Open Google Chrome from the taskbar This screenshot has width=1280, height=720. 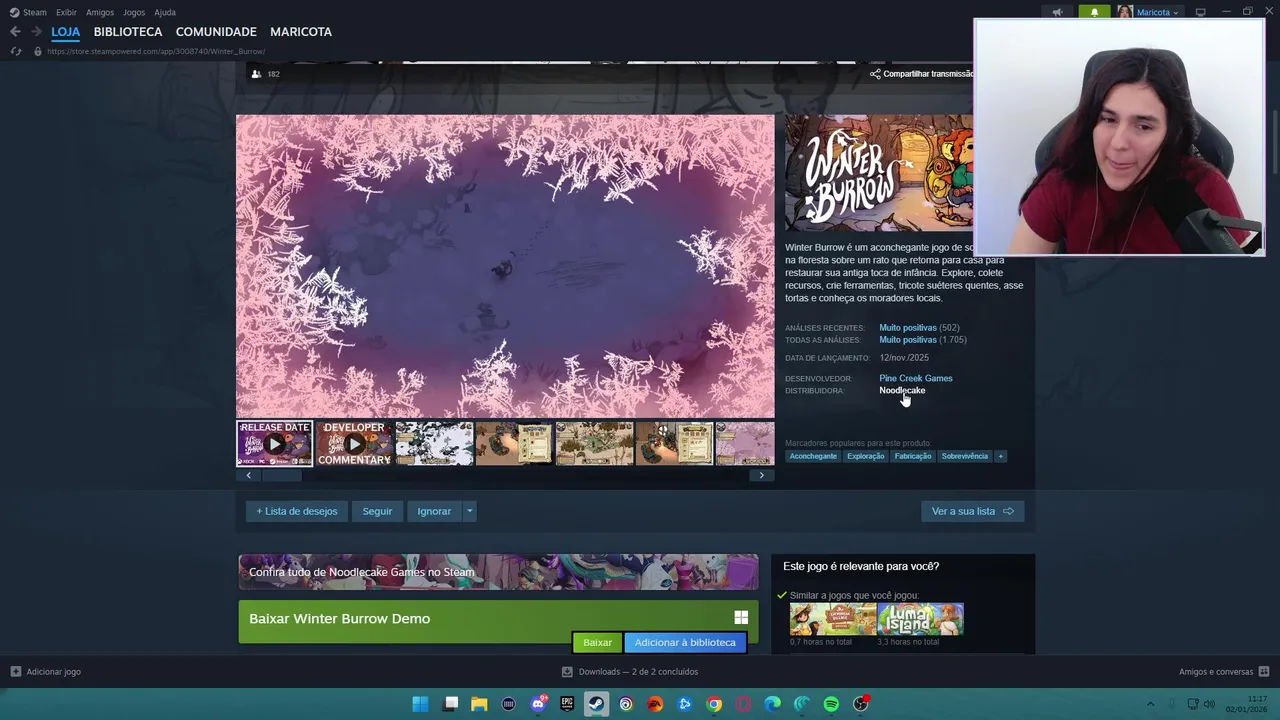tap(714, 704)
